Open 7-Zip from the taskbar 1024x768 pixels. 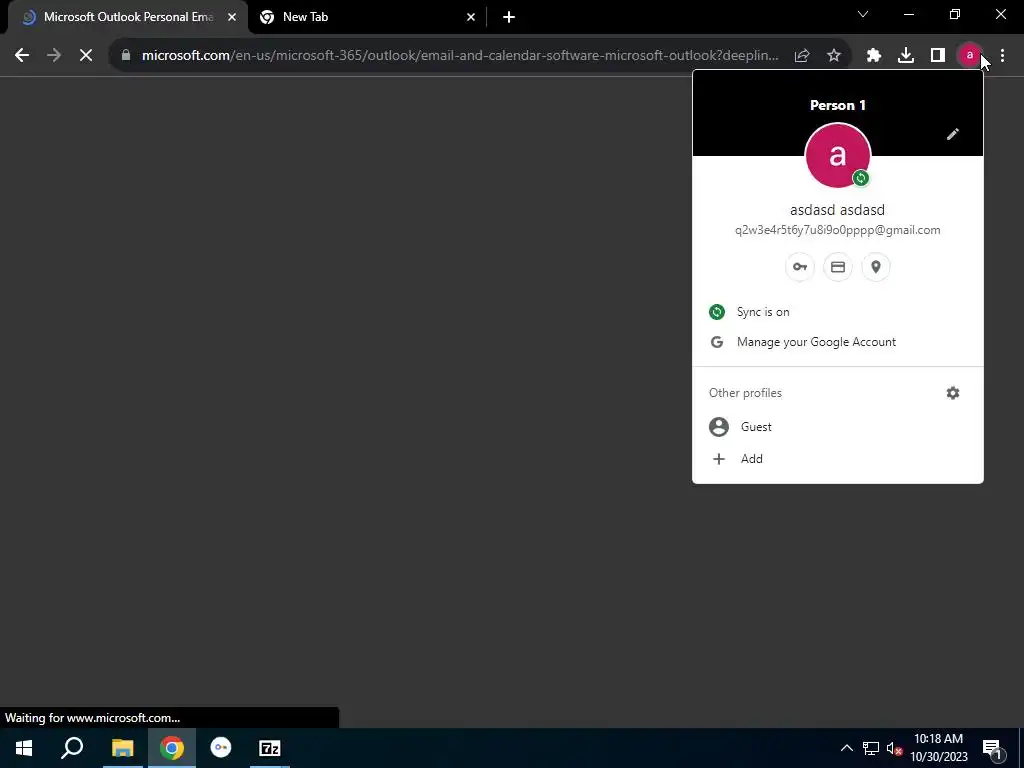pos(270,748)
